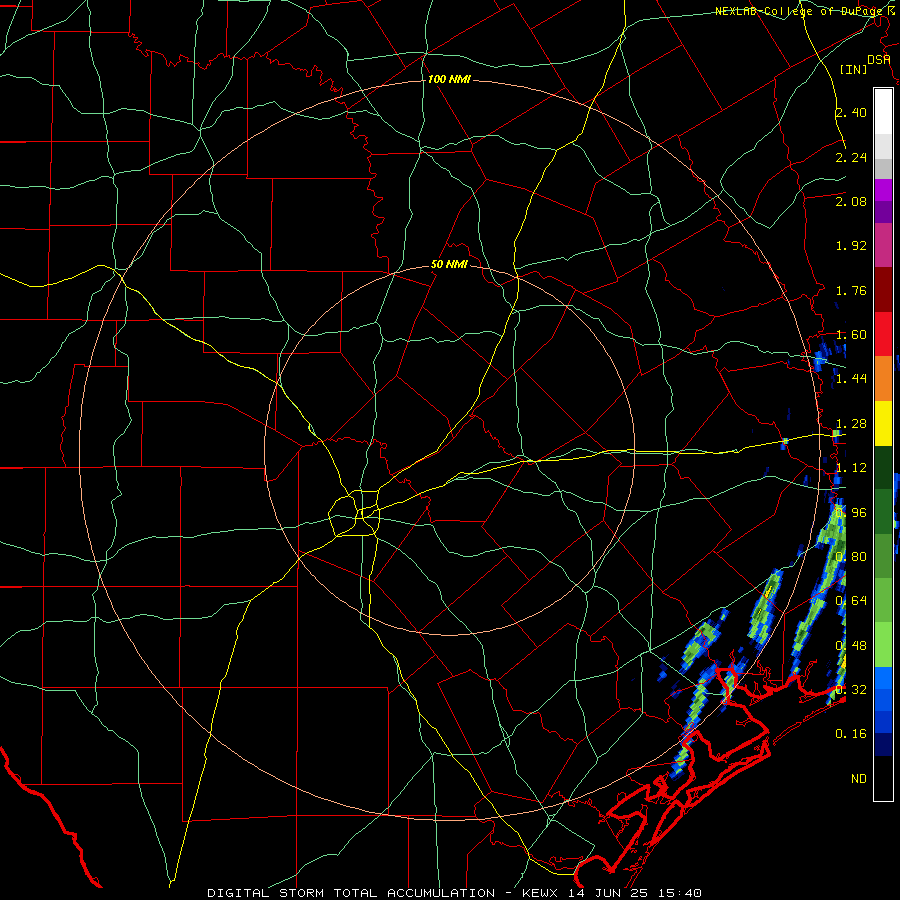This screenshot has height=900, width=900.
Task: Click the 50 NMI range ring label
Action: 449,264
